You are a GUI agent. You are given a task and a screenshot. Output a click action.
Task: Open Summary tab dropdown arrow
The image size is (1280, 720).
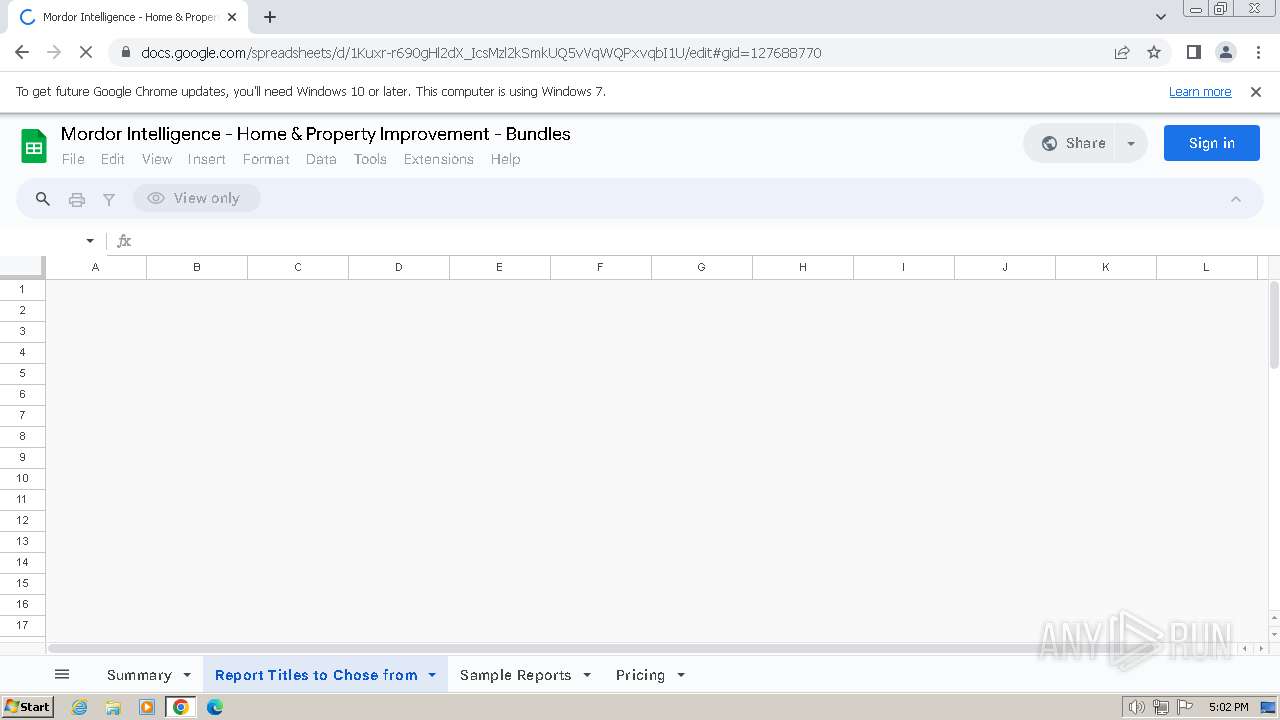coord(187,675)
